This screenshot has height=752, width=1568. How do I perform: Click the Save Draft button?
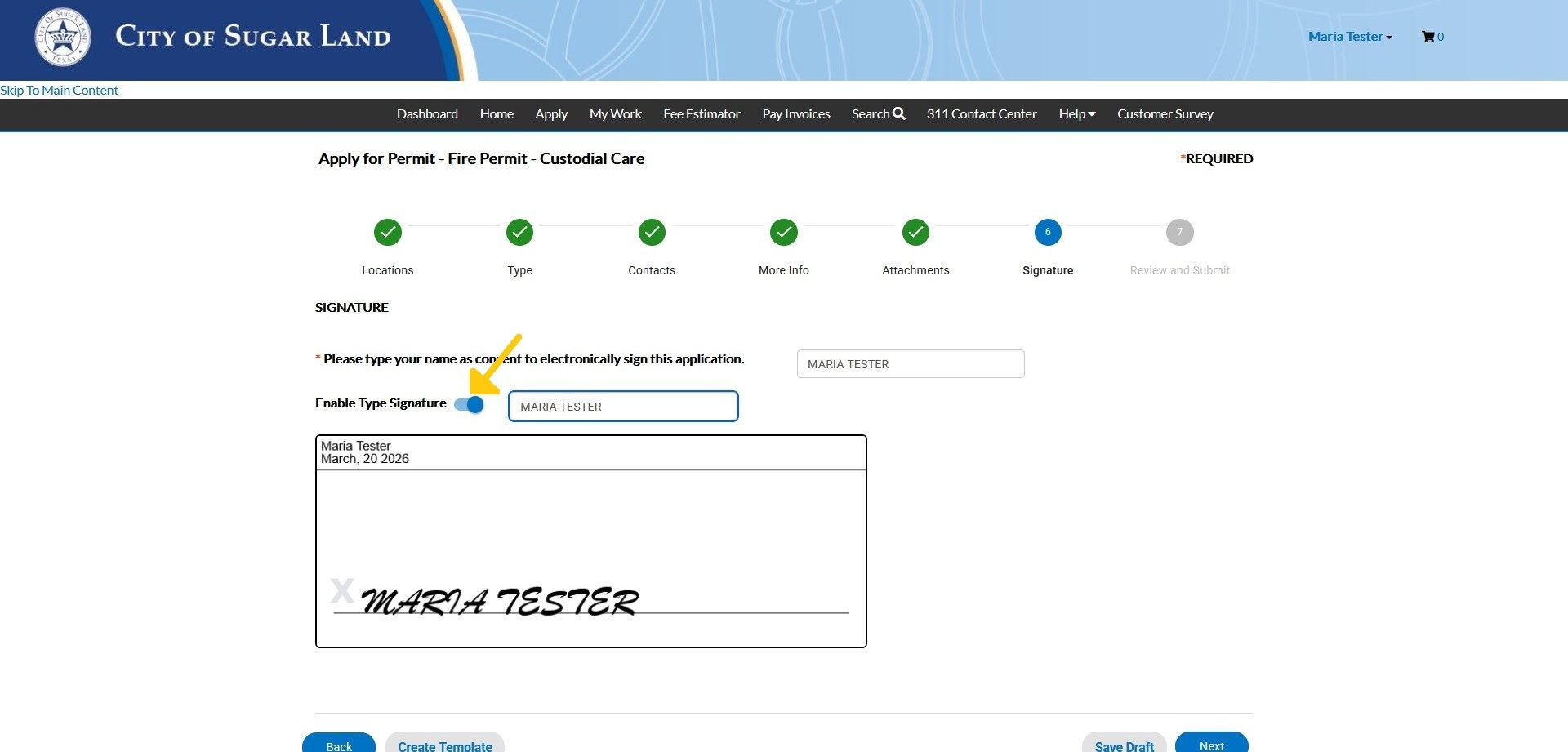pyautogui.click(x=1124, y=744)
